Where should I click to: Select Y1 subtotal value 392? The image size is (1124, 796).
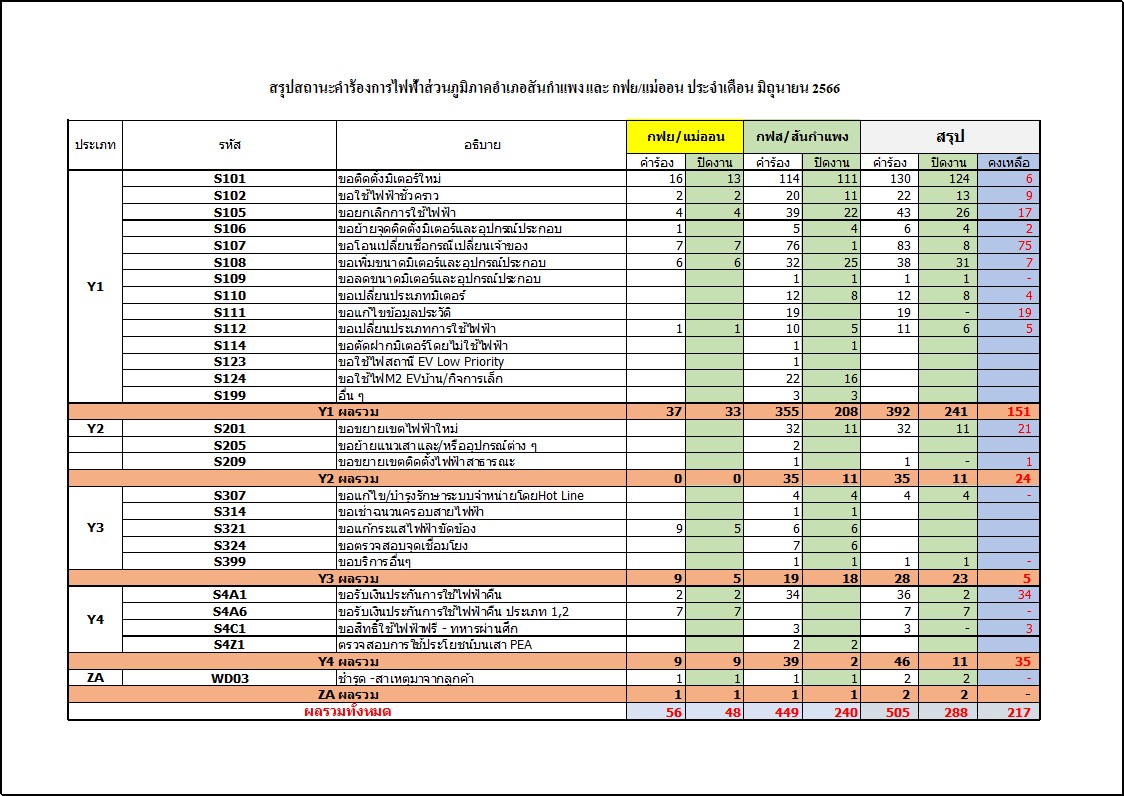[897, 412]
